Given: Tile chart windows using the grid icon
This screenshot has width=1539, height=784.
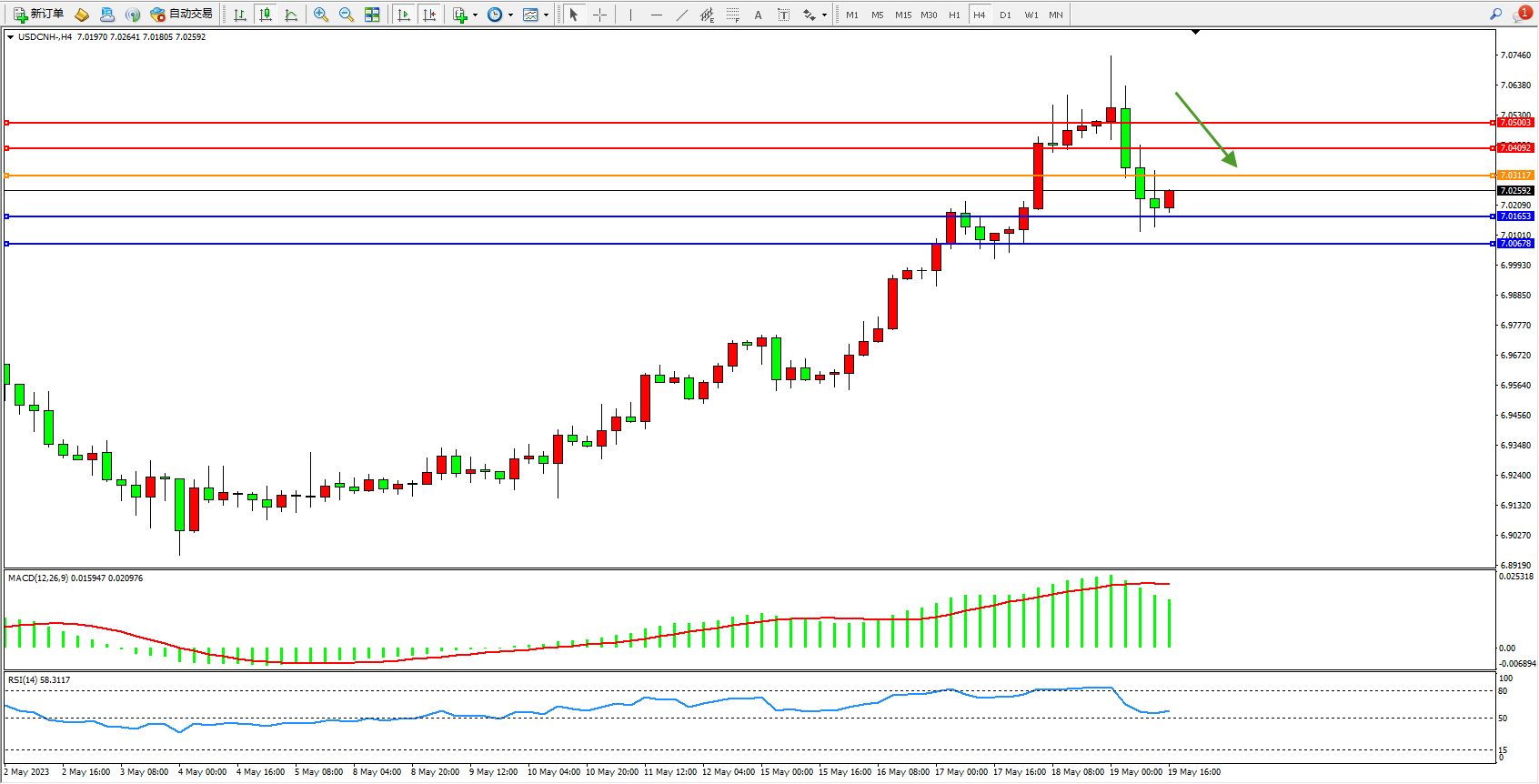Looking at the screenshot, I should (x=372, y=15).
